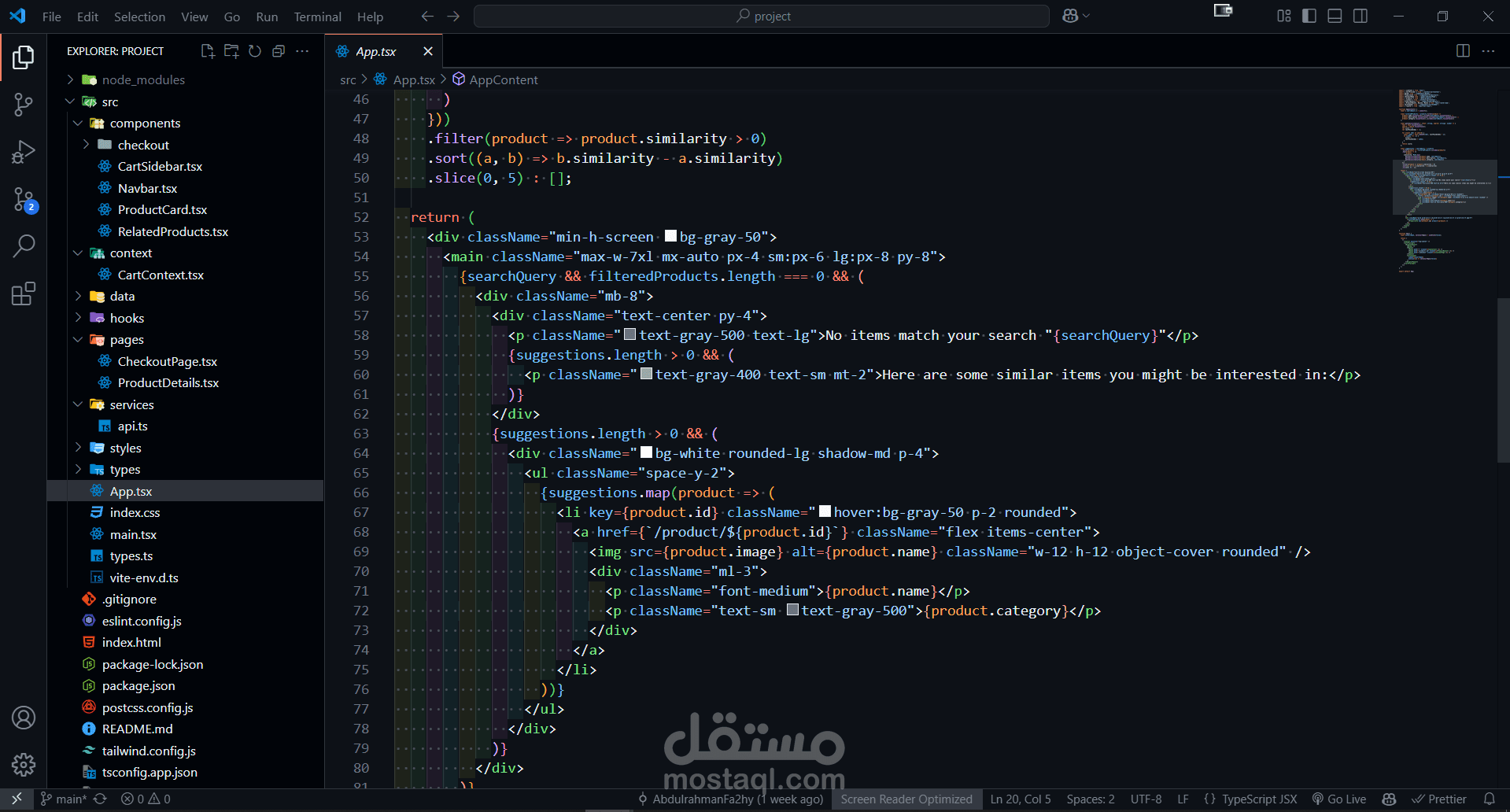Open Explorer more actions menu
Screen dimensions: 1510x812
pyautogui.click(x=302, y=51)
